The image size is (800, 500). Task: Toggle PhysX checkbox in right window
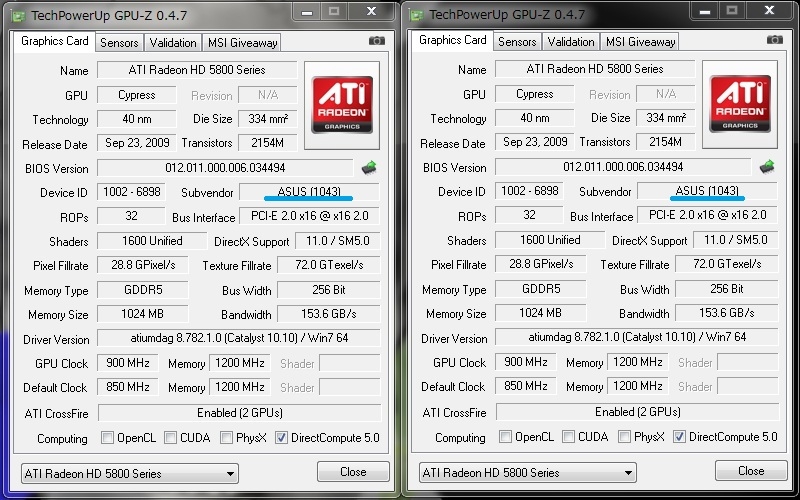[x=624, y=437]
